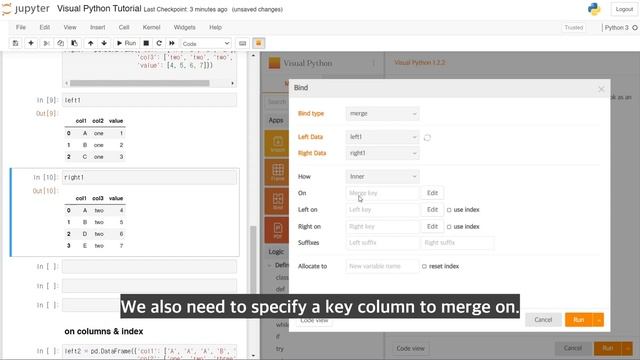Open the Bind type dropdown
The height and width of the screenshot is (360, 640).
(382, 113)
